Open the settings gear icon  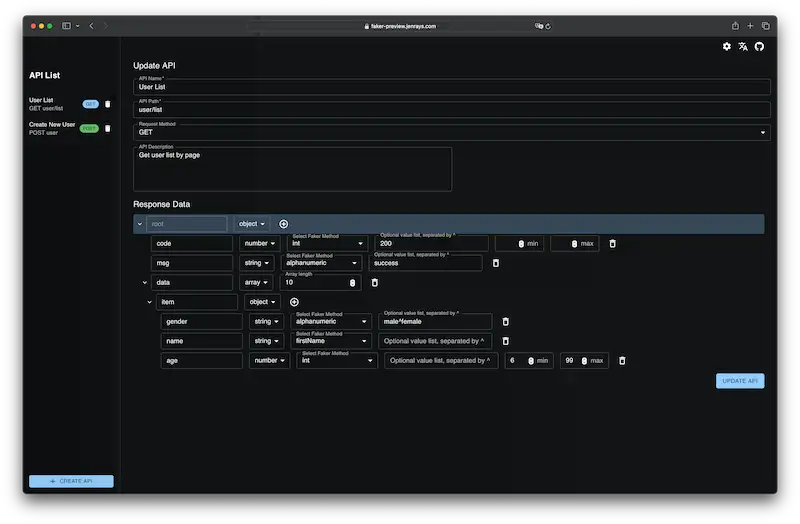[x=727, y=46]
